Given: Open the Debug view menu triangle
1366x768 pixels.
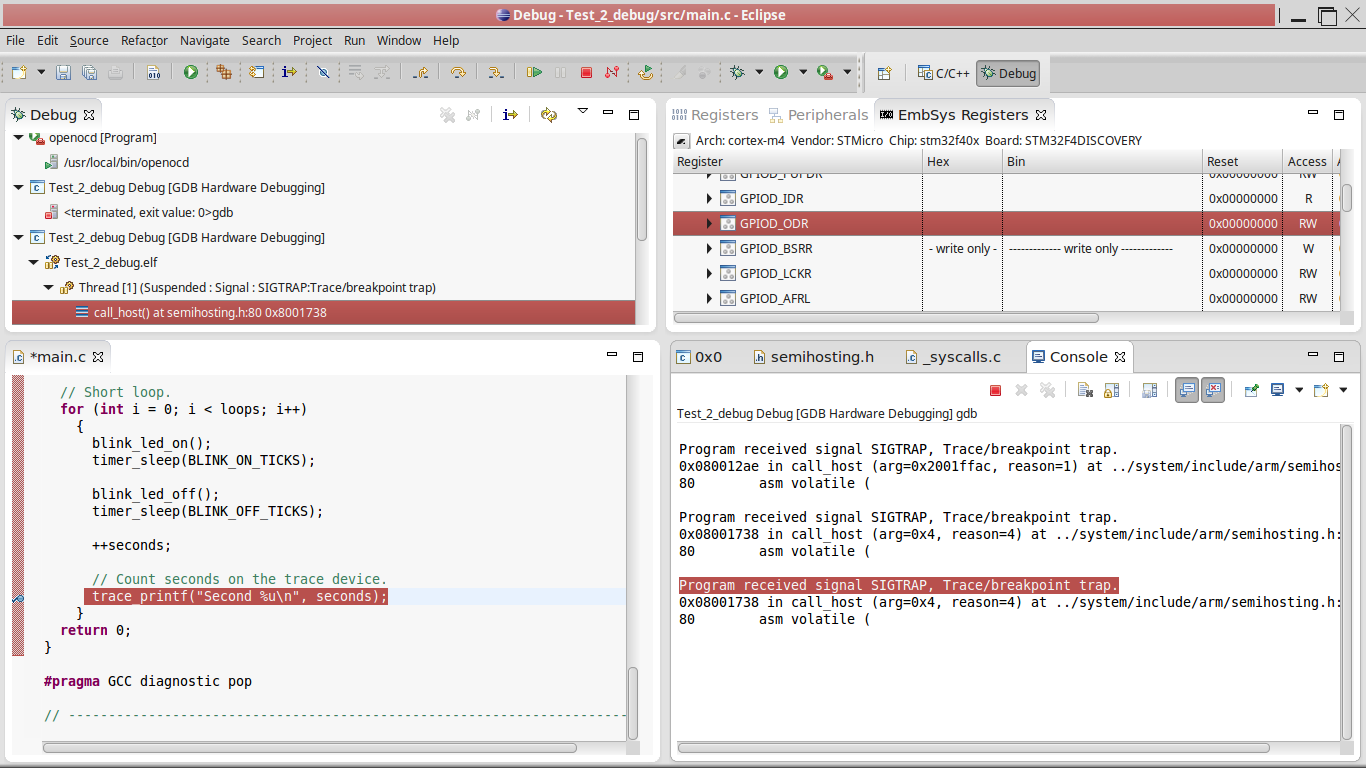Looking at the screenshot, I should click(x=583, y=114).
